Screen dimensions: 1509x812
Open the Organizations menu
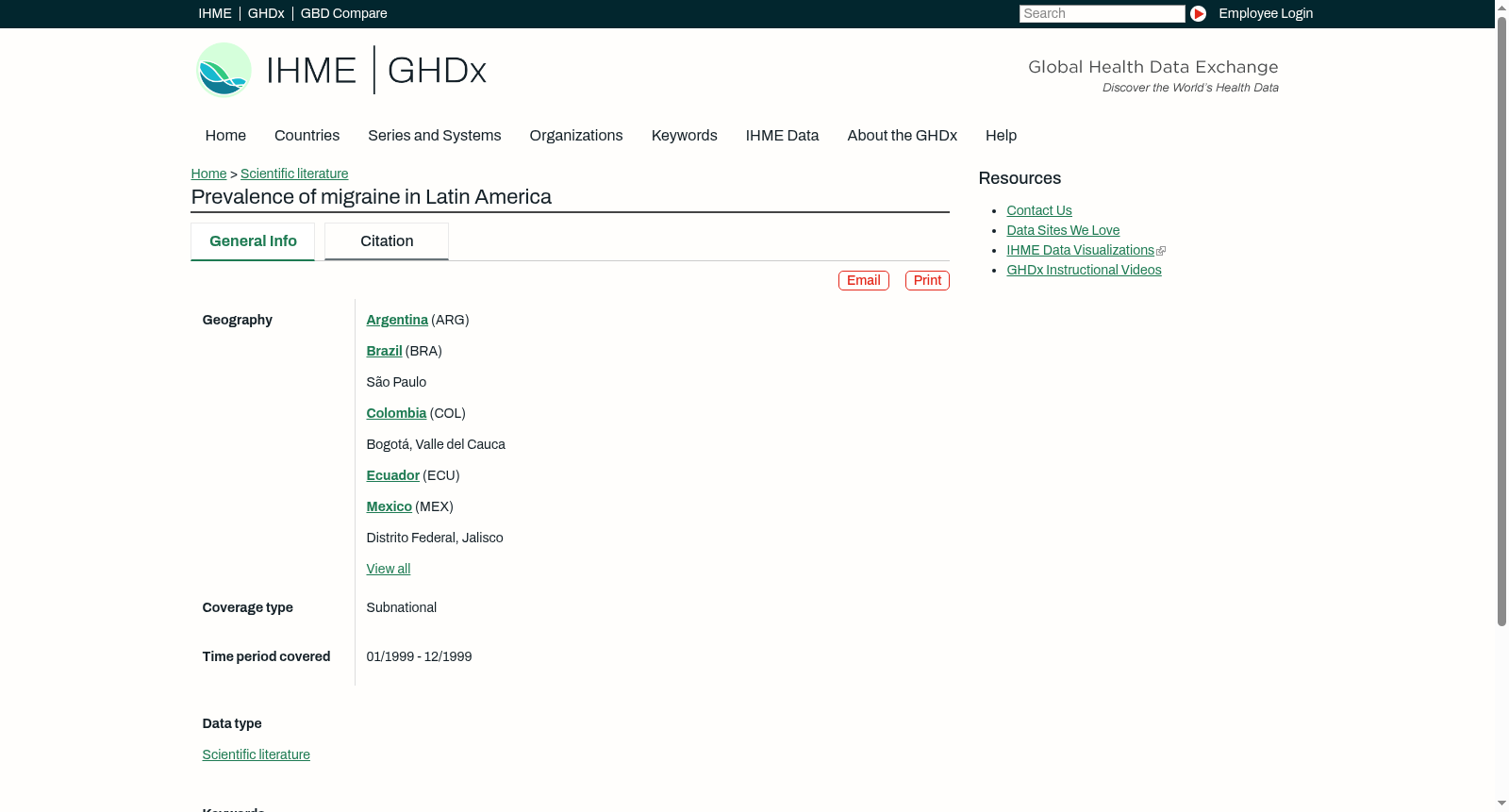click(x=576, y=136)
